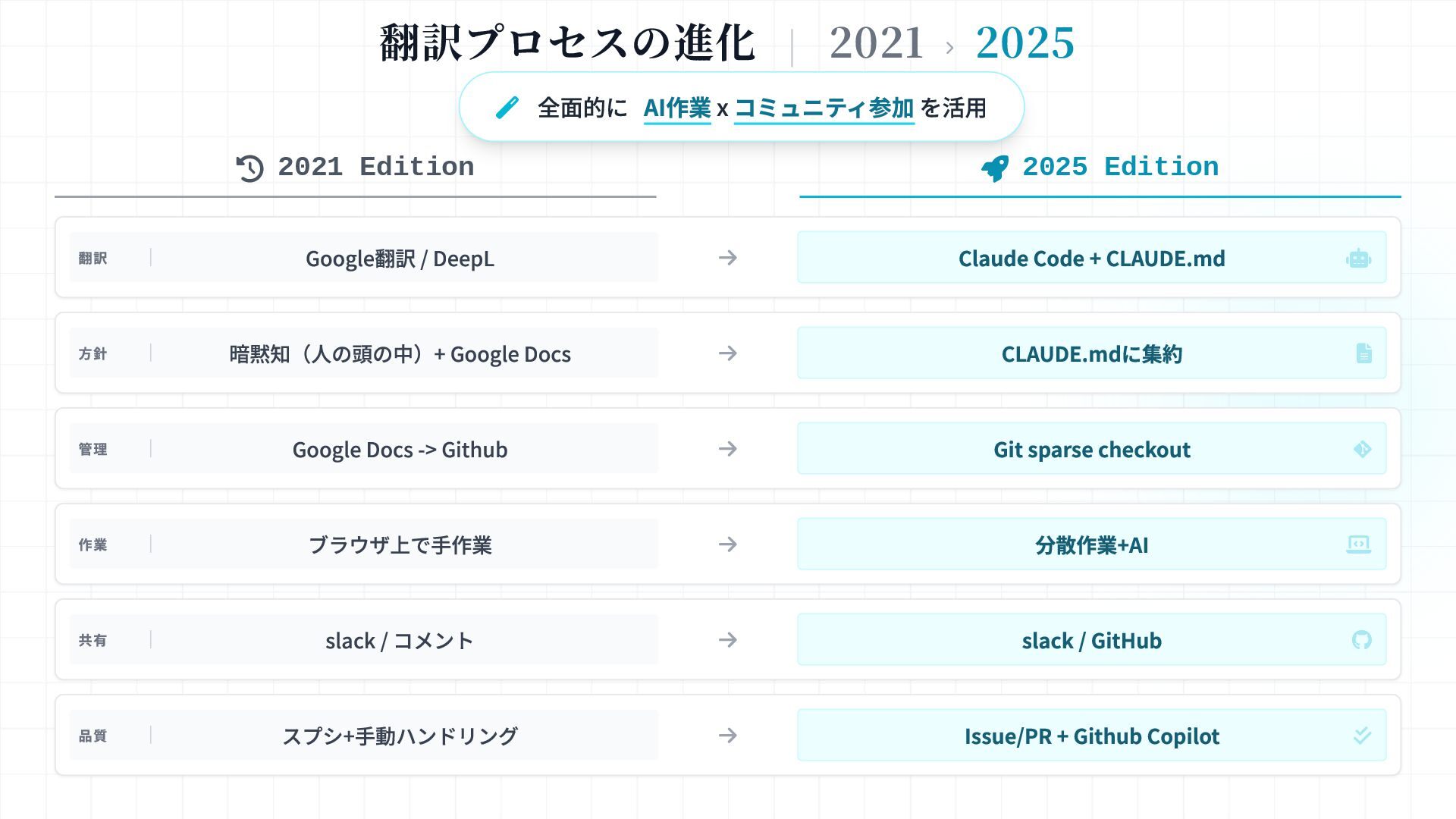Click the underlined コミュニティ参加 link text
The width and height of the screenshot is (1456, 819).
824,108
